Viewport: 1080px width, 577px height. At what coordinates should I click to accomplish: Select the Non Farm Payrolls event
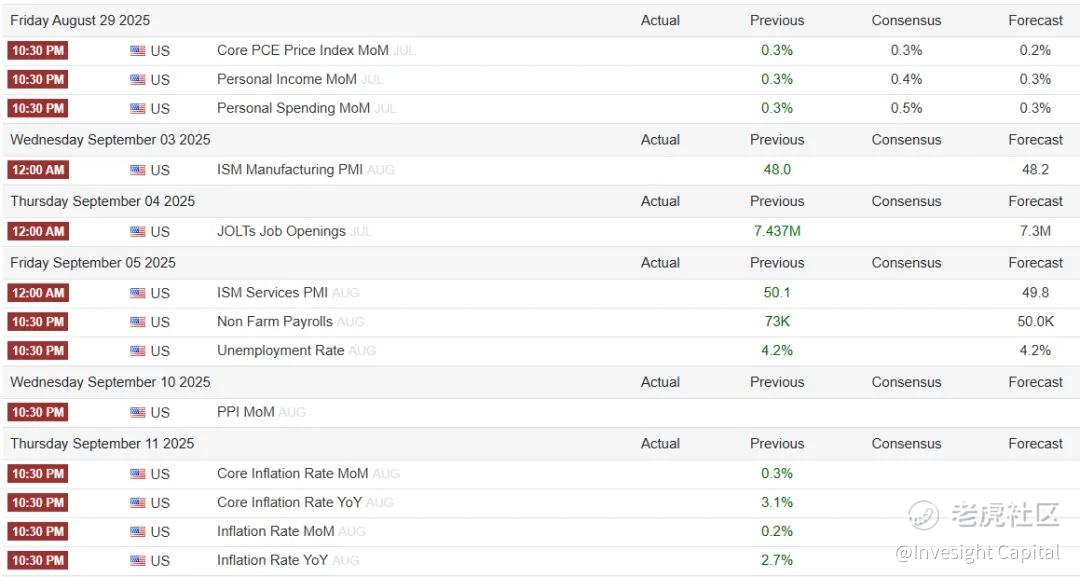pos(275,322)
